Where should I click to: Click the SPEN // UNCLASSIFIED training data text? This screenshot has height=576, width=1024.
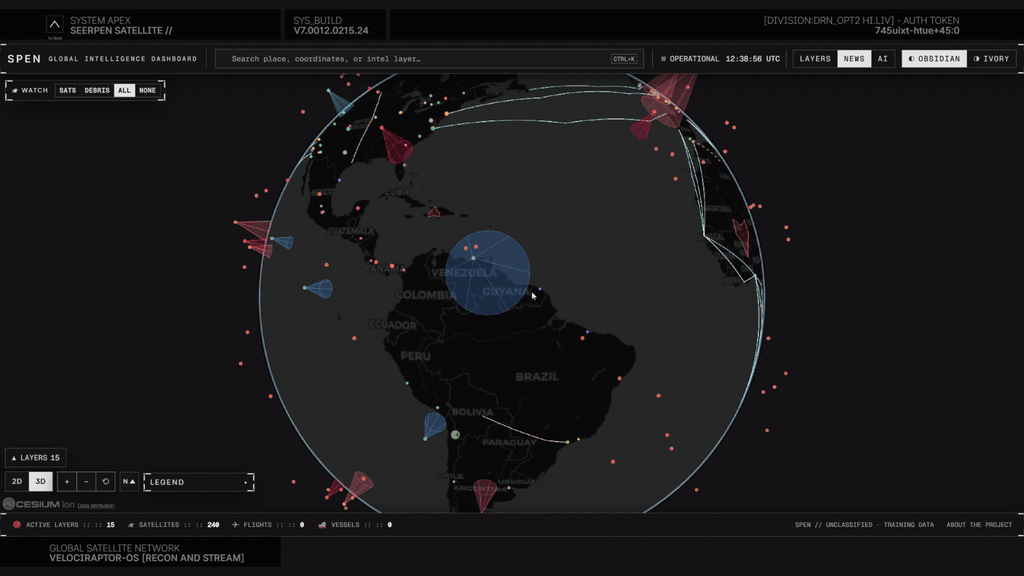click(x=864, y=524)
